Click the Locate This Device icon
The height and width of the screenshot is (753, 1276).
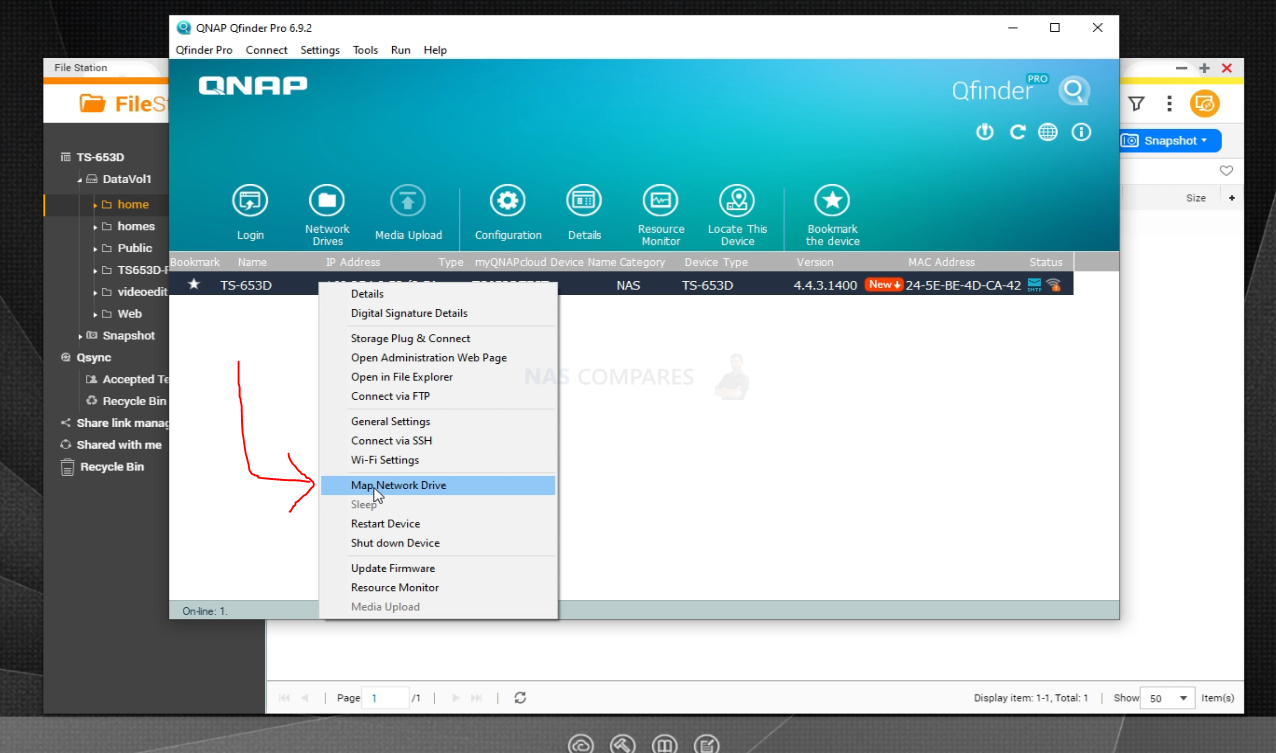point(737,201)
